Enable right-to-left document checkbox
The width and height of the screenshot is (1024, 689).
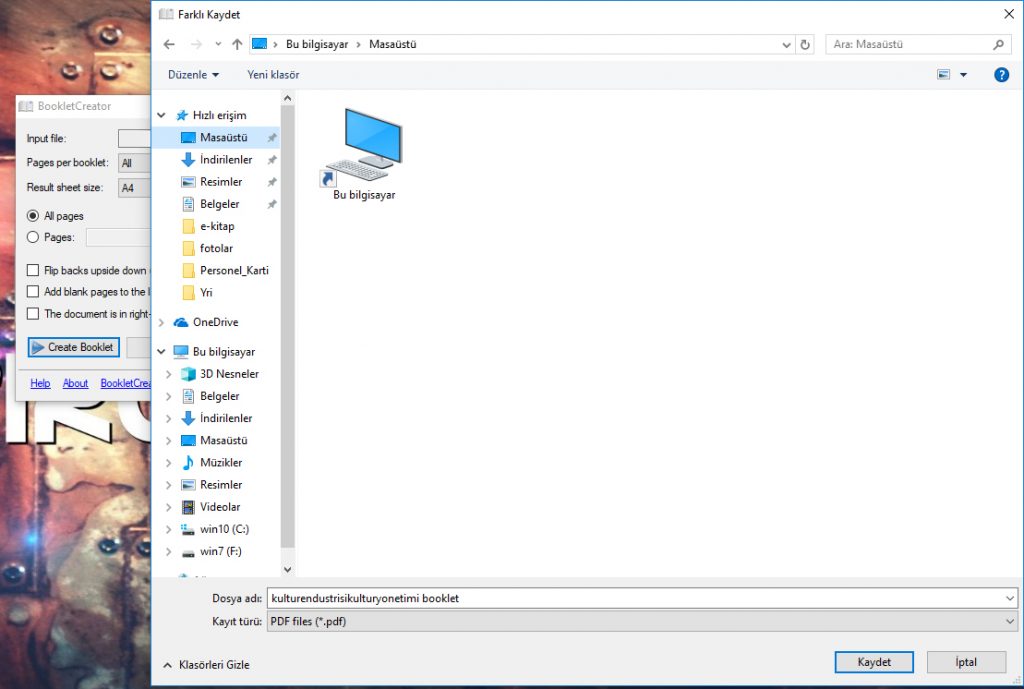point(33,313)
